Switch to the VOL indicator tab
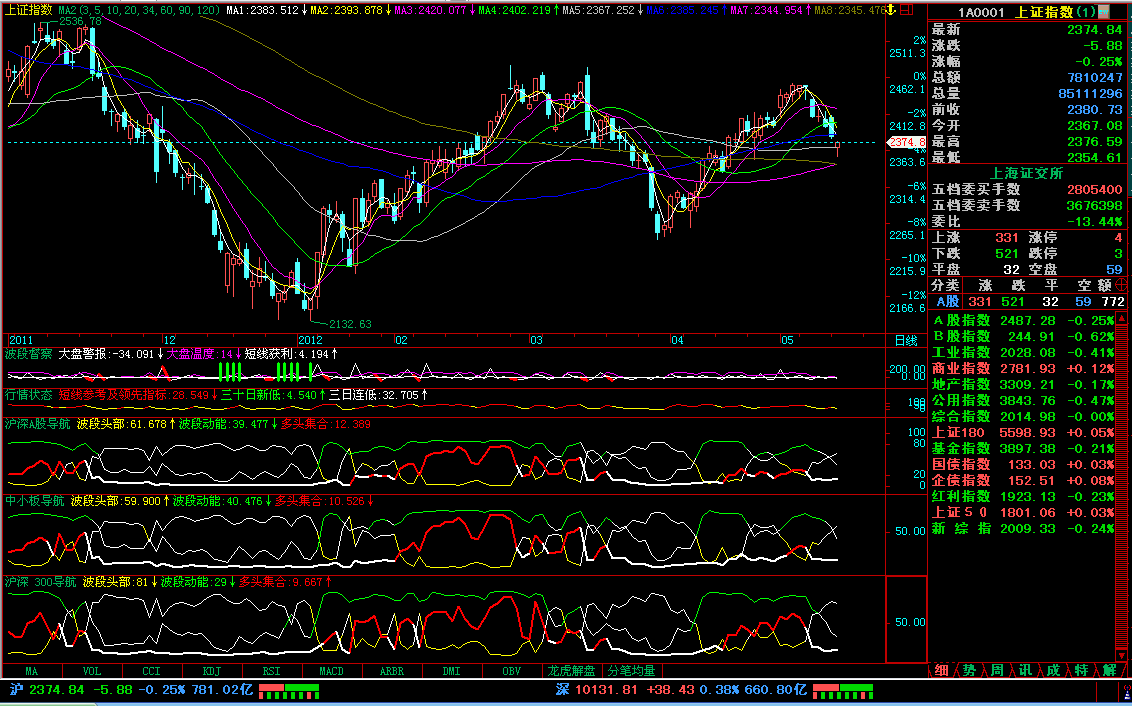1132x706 pixels. click(x=92, y=671)
